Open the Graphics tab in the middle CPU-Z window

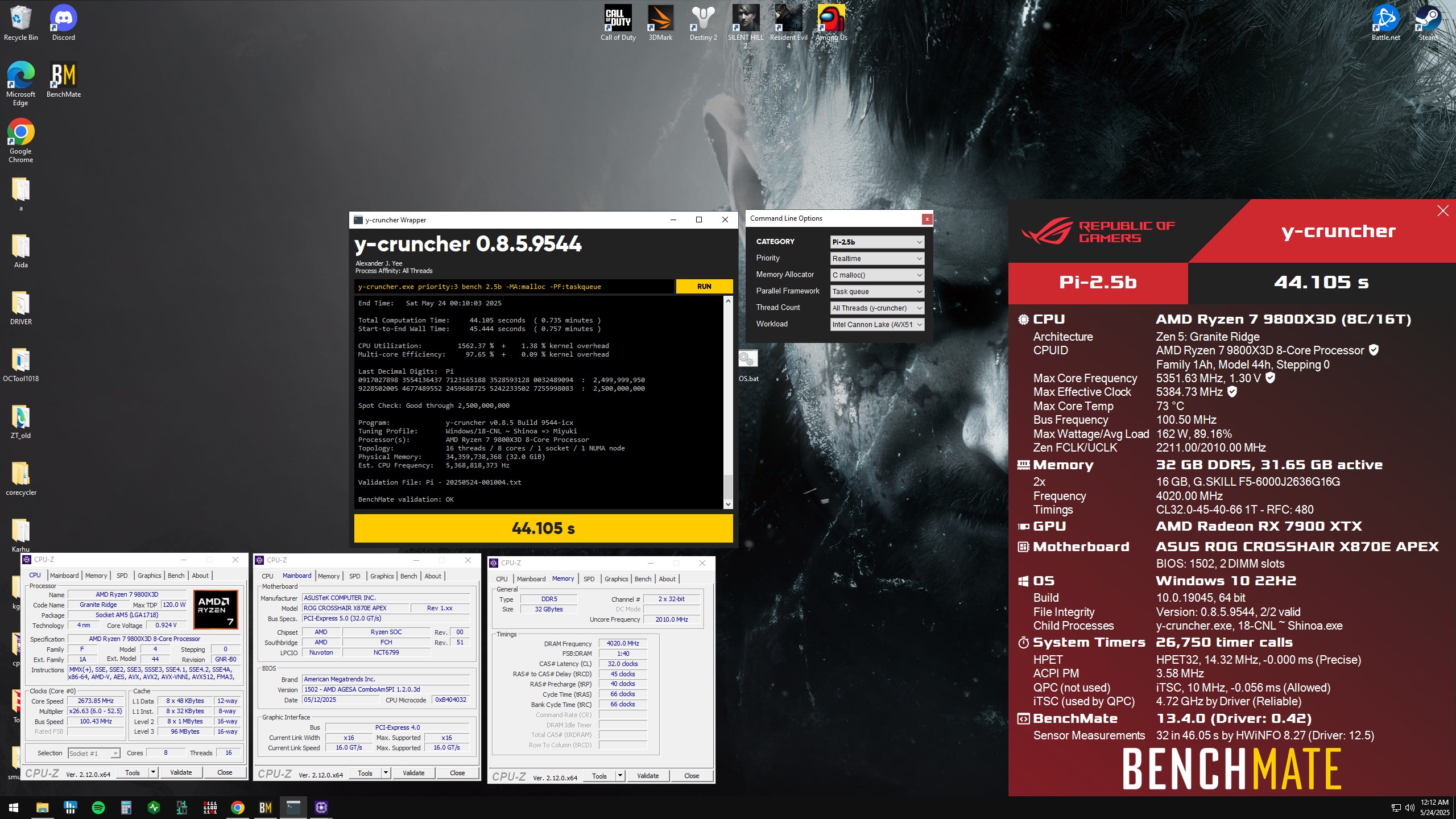pos(382,576)
